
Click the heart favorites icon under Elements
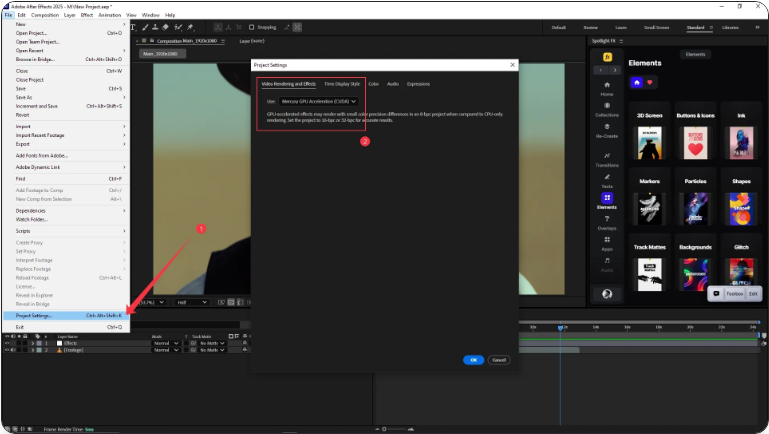coord(651,82)
